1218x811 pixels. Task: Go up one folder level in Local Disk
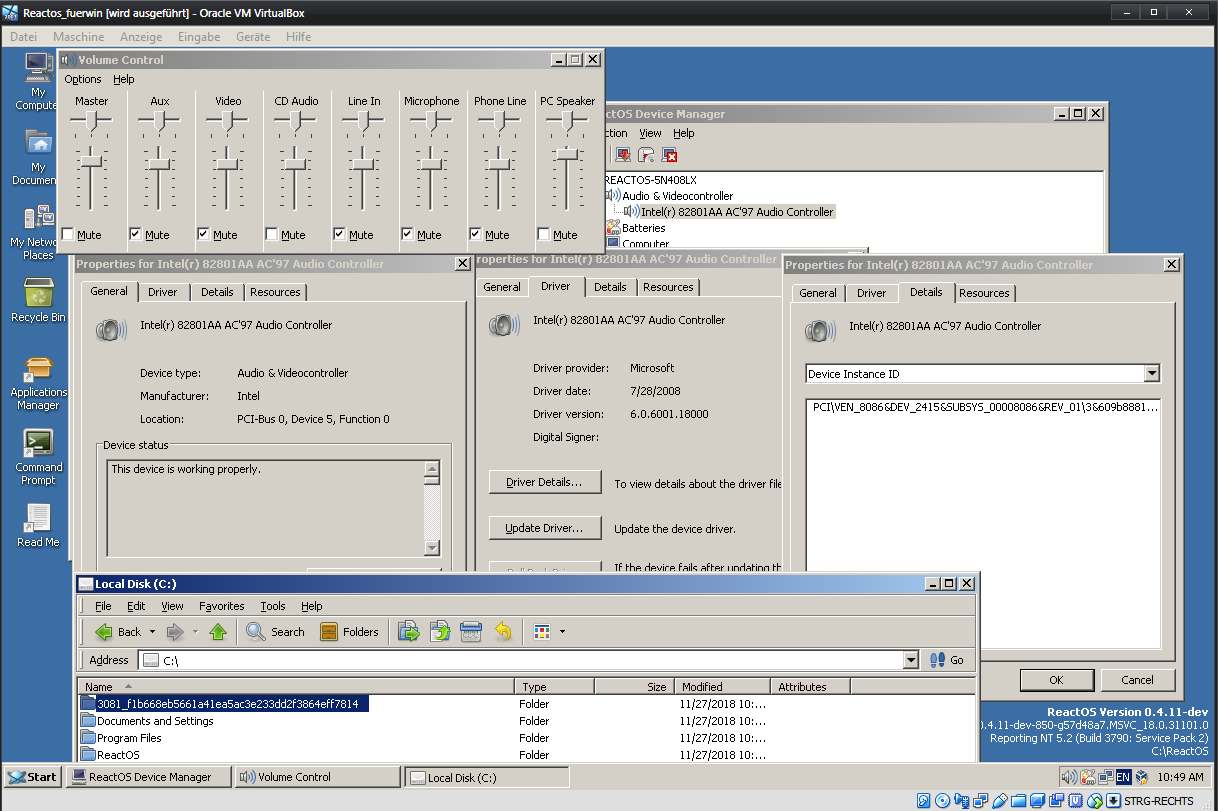218,632
